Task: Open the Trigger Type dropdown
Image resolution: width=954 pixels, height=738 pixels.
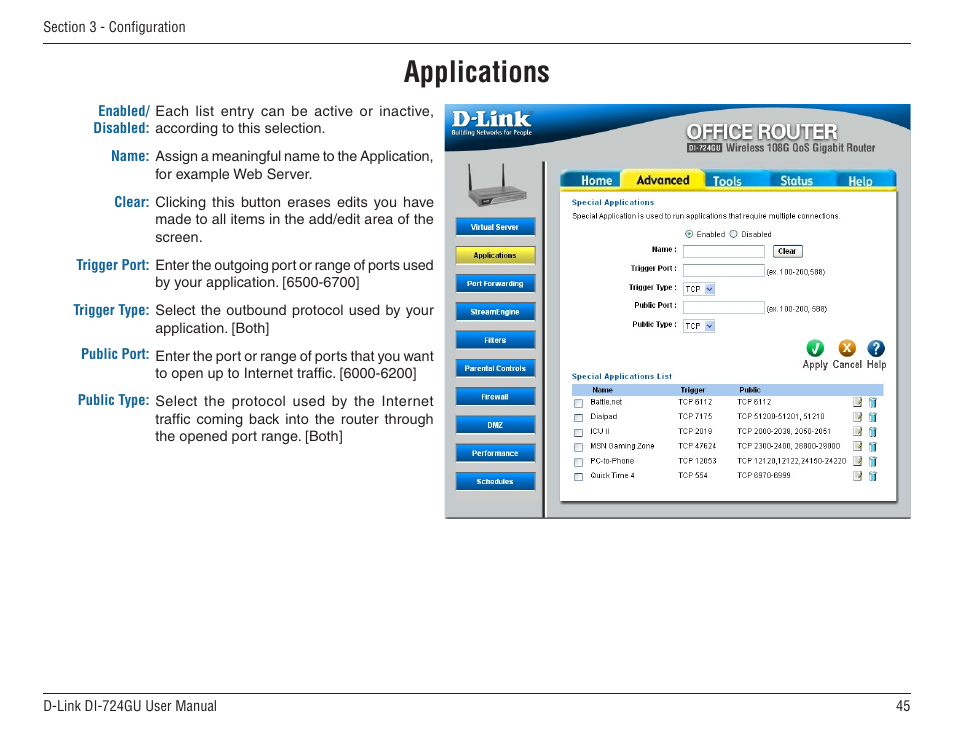Action: tap(698, 289)
